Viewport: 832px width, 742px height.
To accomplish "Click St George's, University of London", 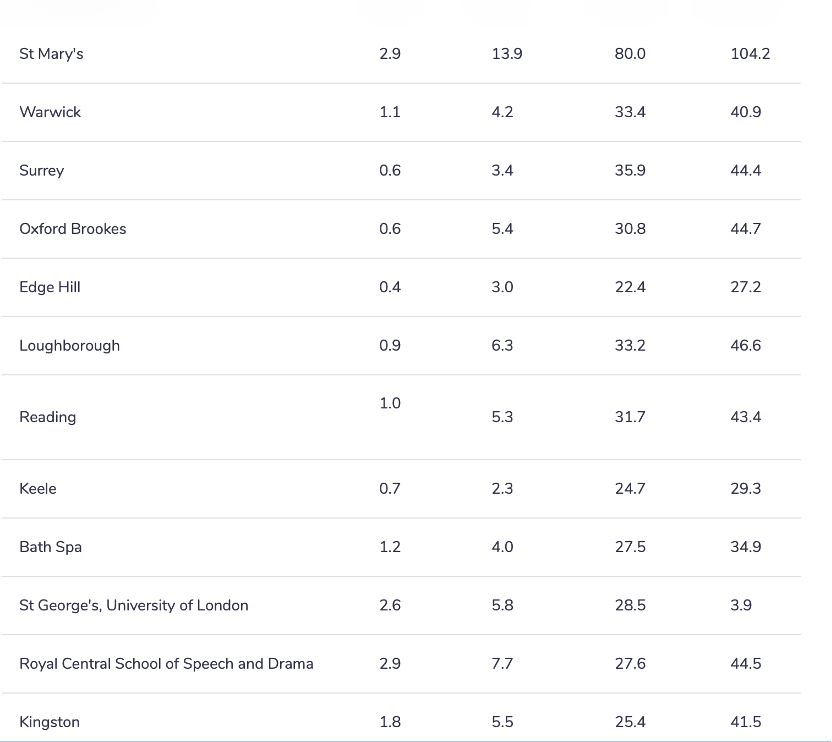I will (x=134, y=606).
